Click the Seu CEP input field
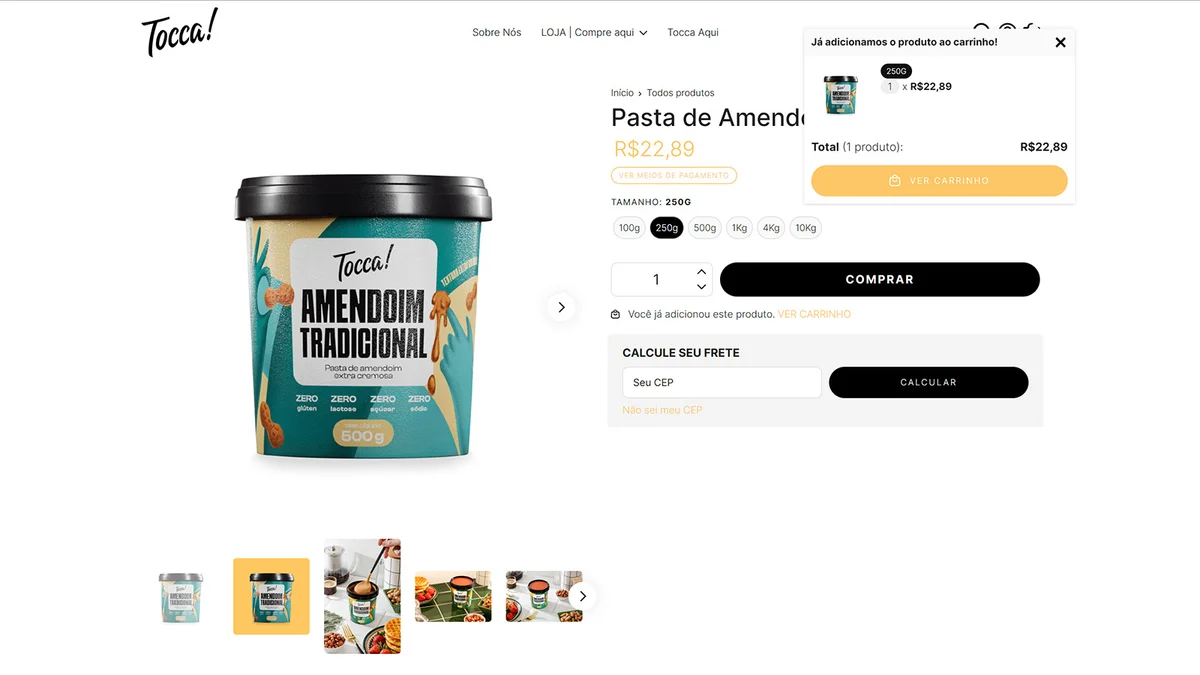 [722, 383]
